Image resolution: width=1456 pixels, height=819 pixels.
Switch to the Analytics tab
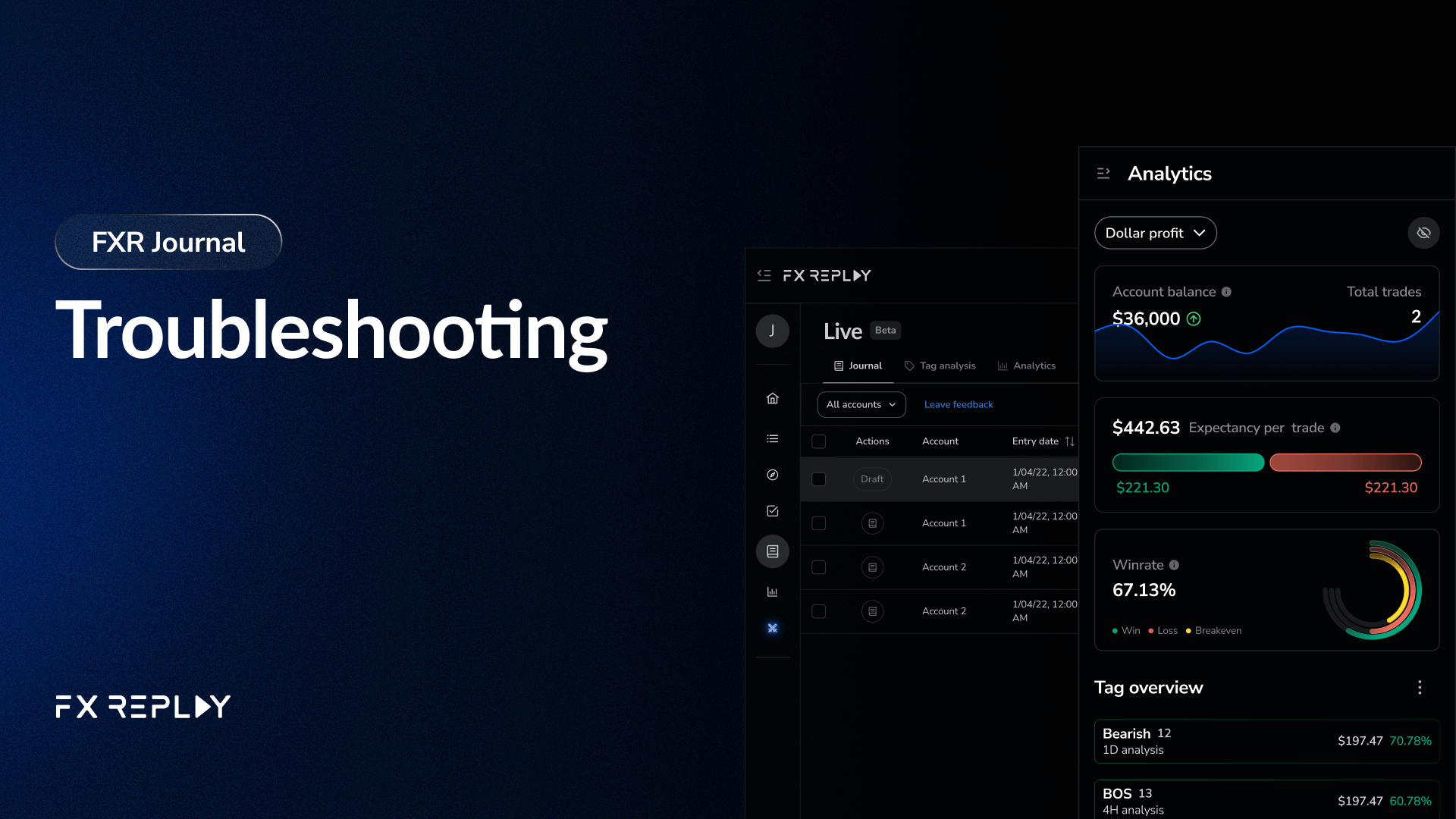(1026, 366)
